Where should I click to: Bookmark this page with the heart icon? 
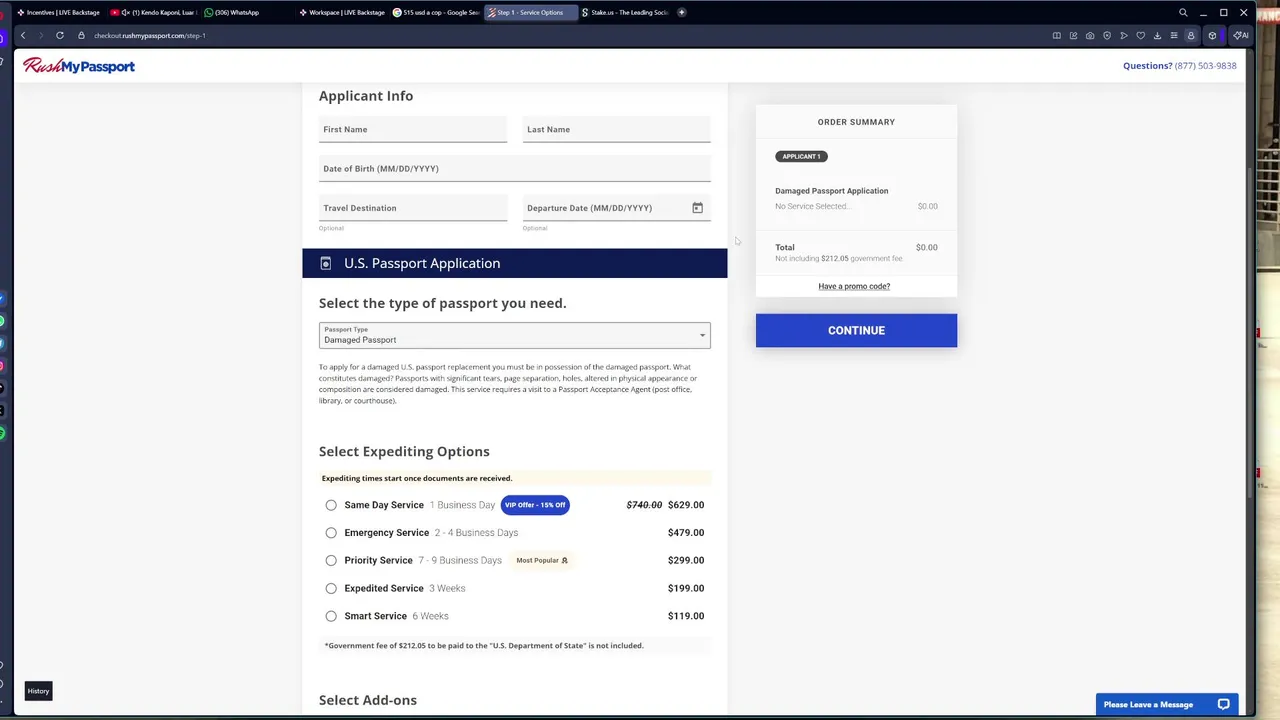point(1140,36)
